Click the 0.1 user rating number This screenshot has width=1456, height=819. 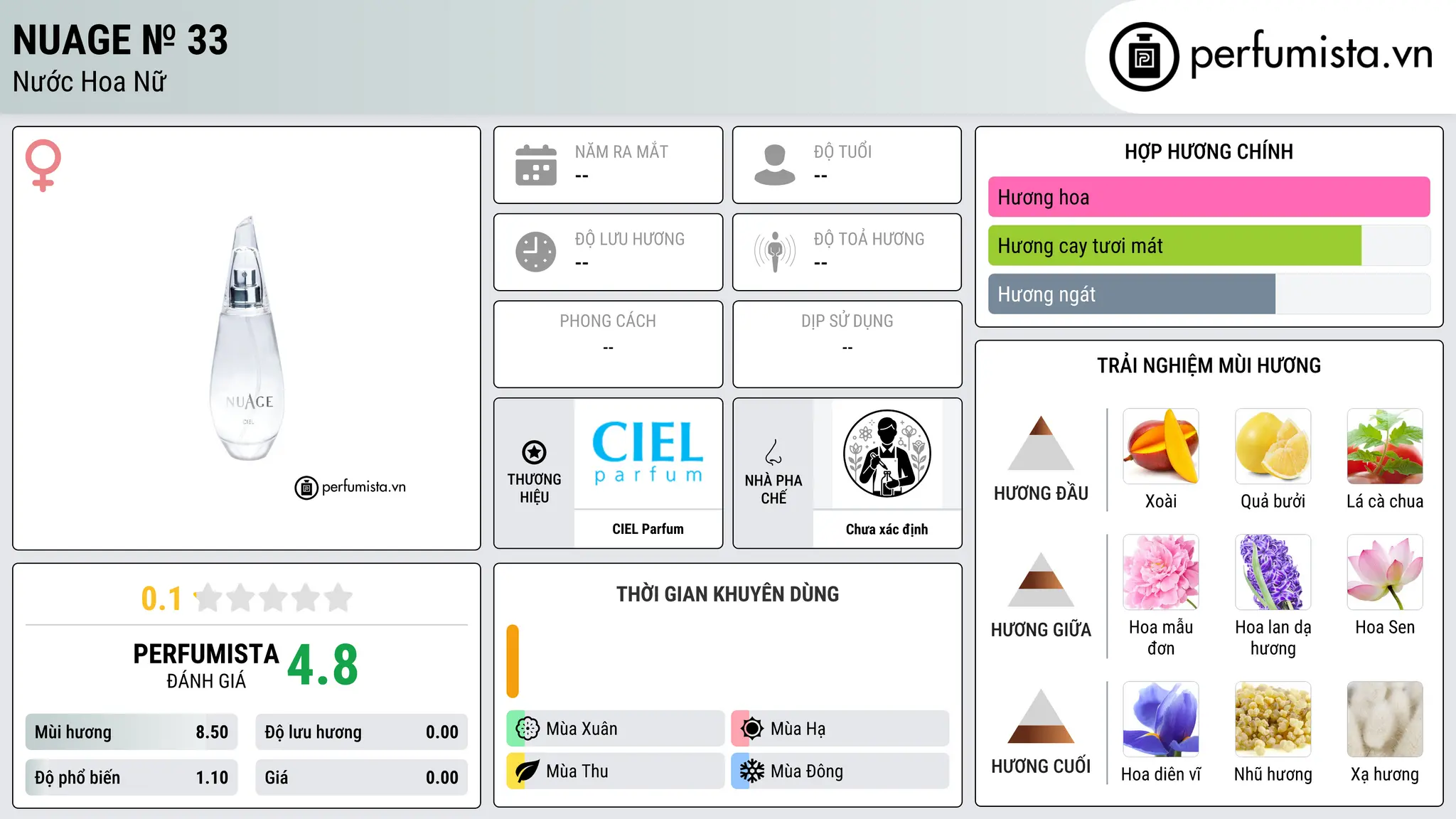161,599
